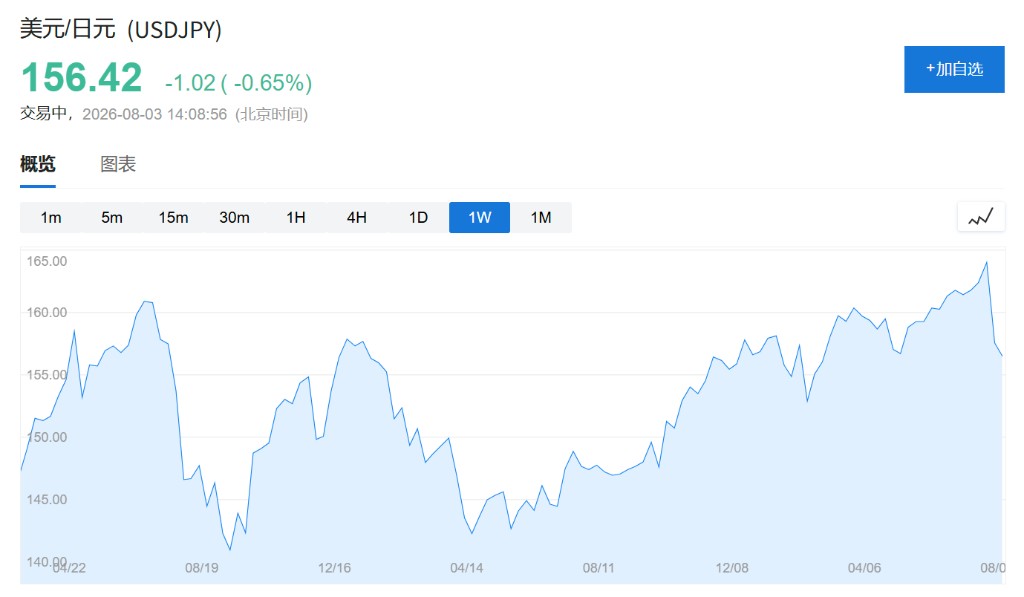Click the 12/16 date label on axis
1024x597 pixels.
click(x=334, y=568)
